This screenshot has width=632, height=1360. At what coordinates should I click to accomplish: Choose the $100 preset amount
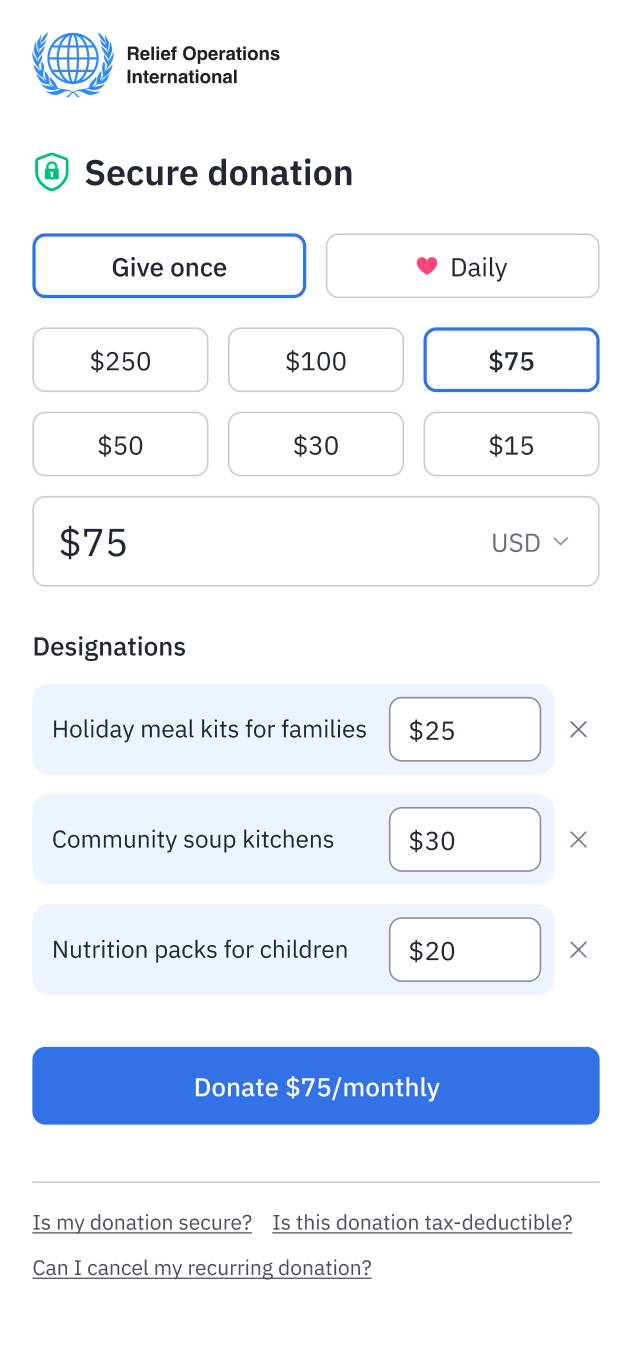pos(316,360)
